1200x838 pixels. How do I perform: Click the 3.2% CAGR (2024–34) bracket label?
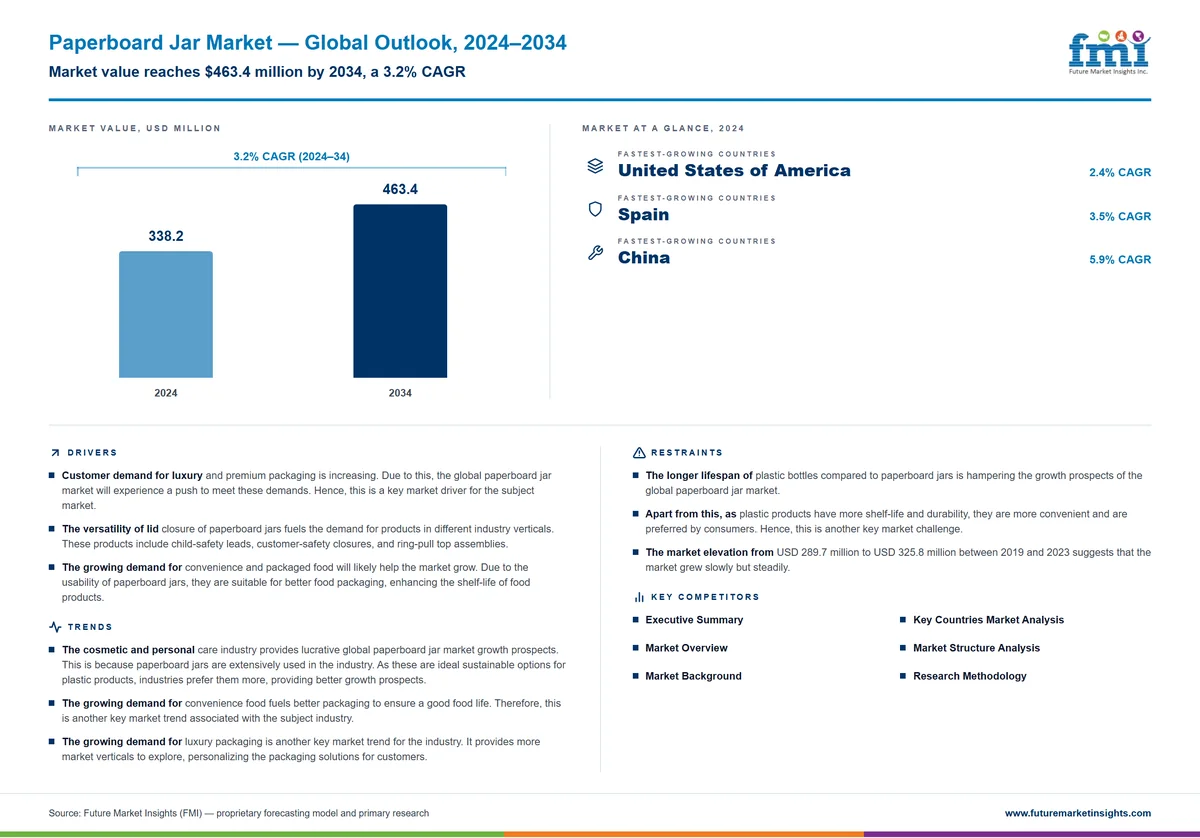[291, 156]
